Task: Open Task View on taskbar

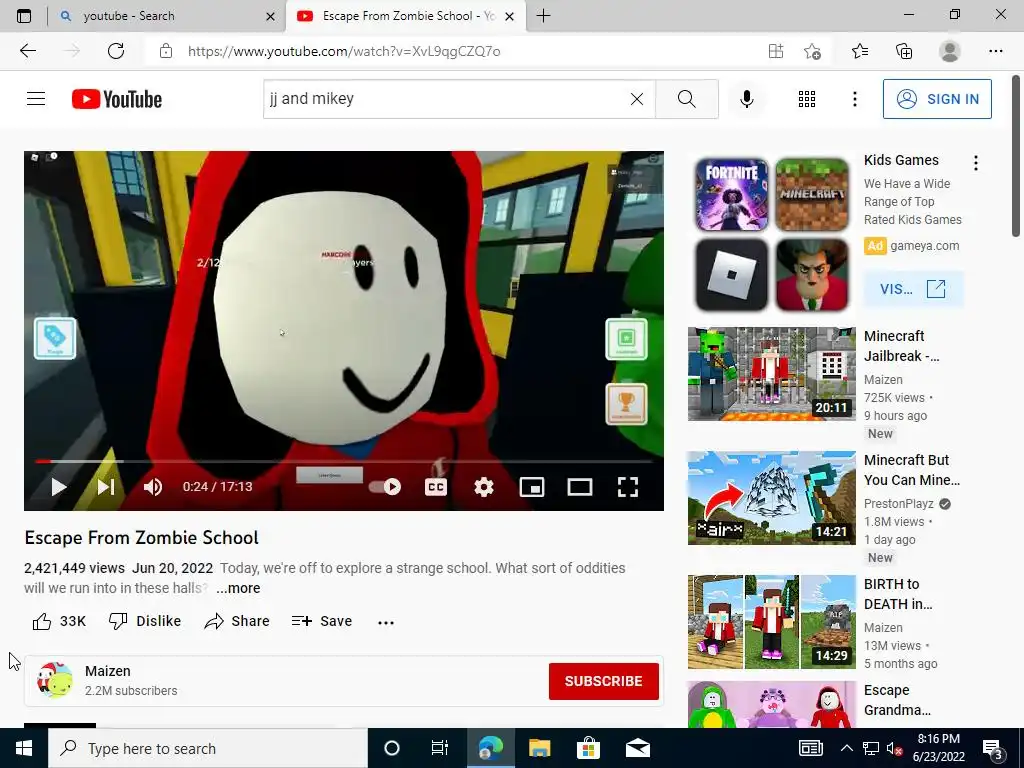Action: click(x=440, y=748)
